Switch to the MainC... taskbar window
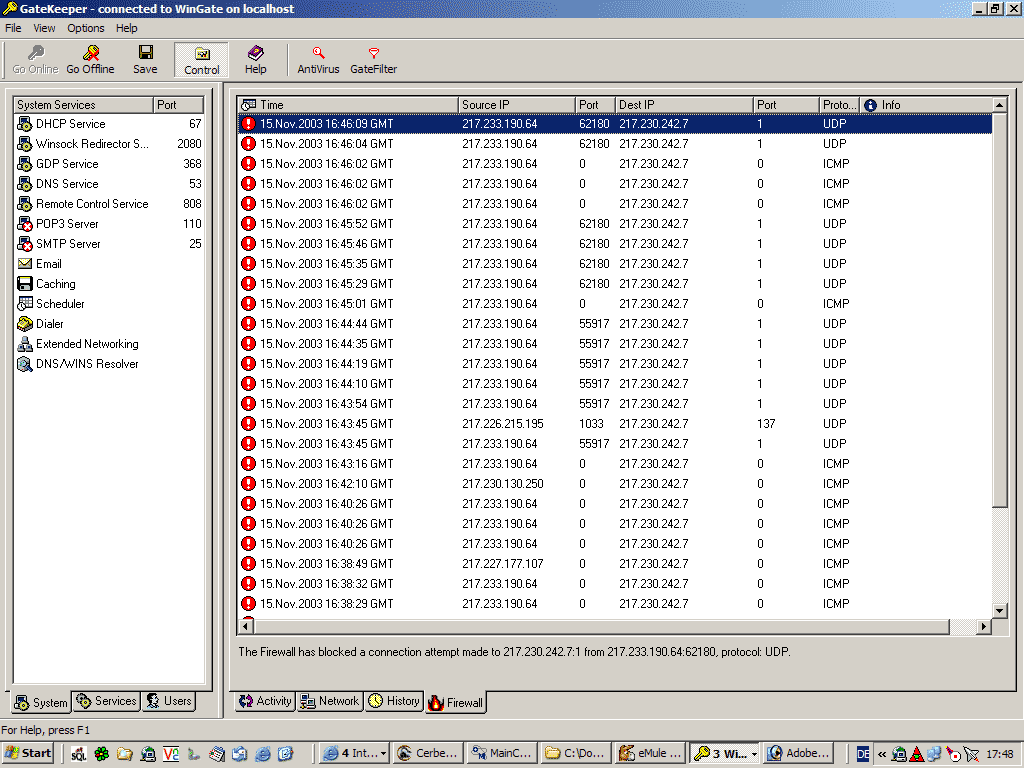 (503, 754)
